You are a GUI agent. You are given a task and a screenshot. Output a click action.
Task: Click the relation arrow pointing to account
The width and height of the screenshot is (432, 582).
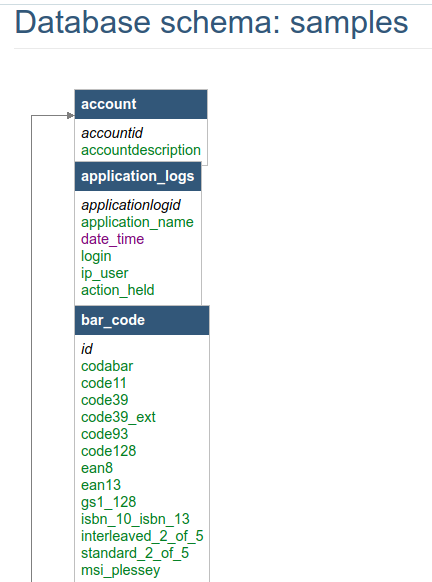(x=71, y=116)
